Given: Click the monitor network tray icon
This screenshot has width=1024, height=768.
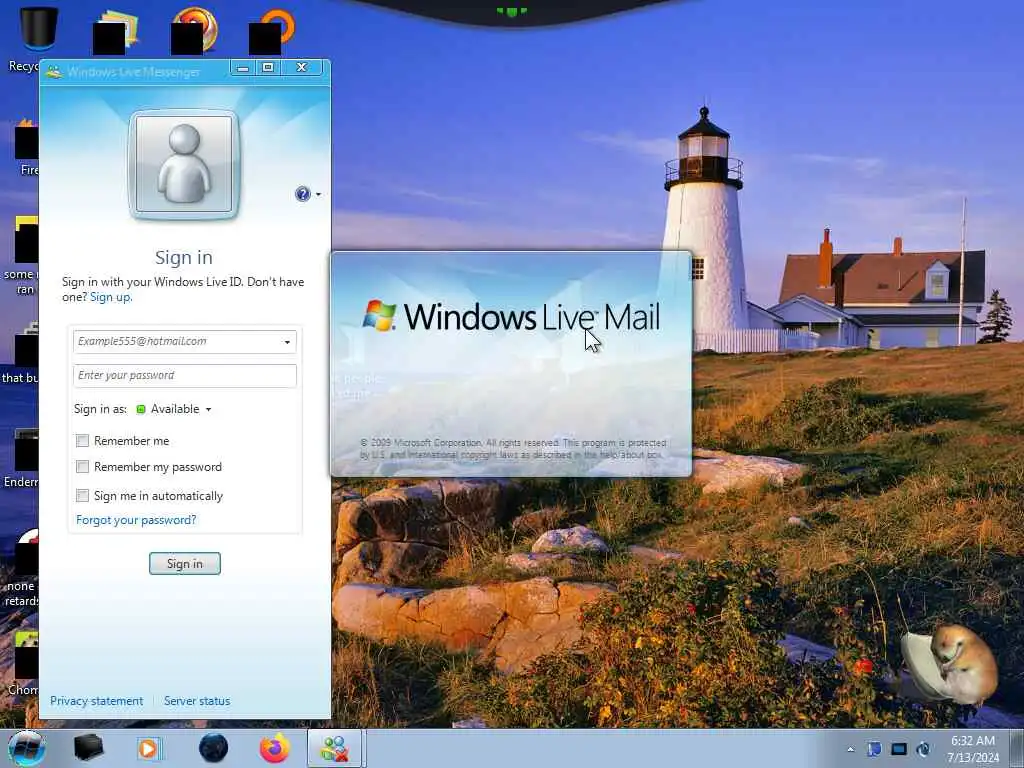Looking at the screenshot, I should 899,749.
